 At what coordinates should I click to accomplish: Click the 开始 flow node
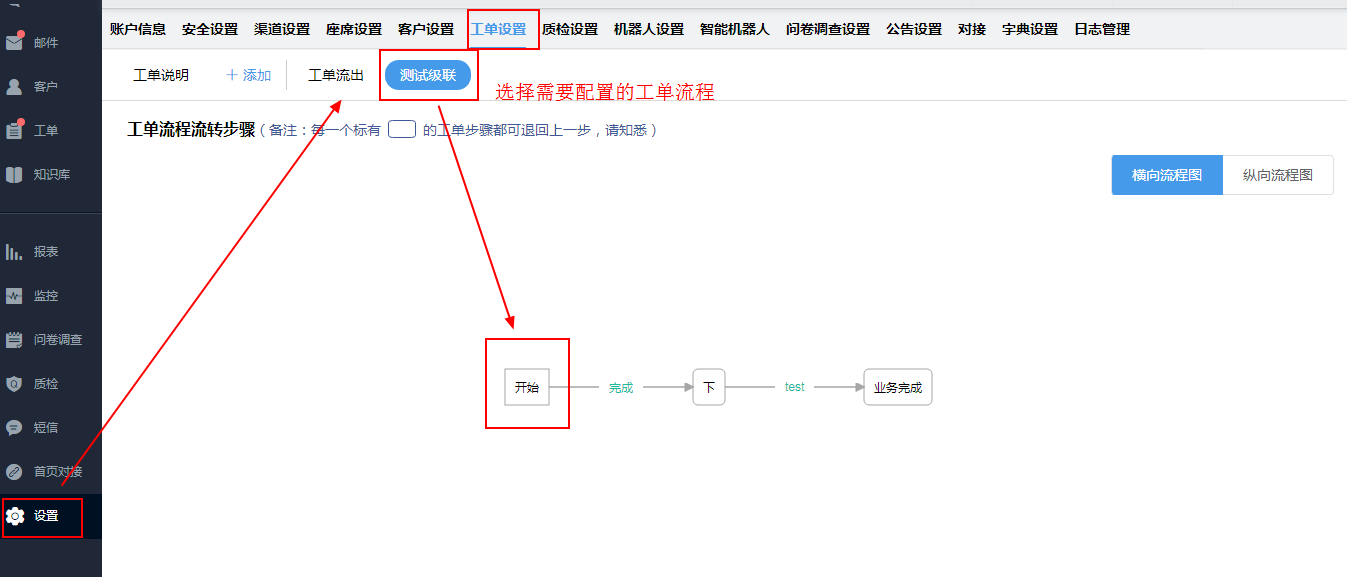click(x=527, y=387)
